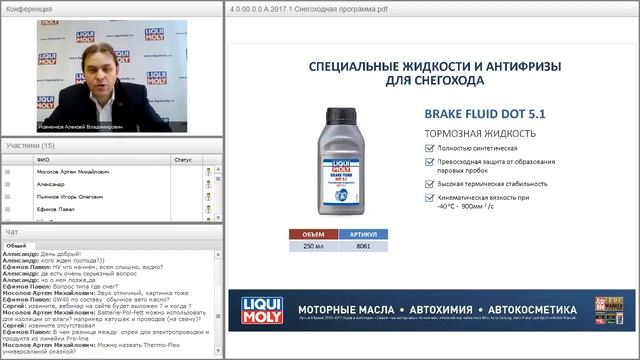The height and width of the screenshot is (360, 640).
Task: Click participants list scroll-down arrow
Action: (218, 218)
